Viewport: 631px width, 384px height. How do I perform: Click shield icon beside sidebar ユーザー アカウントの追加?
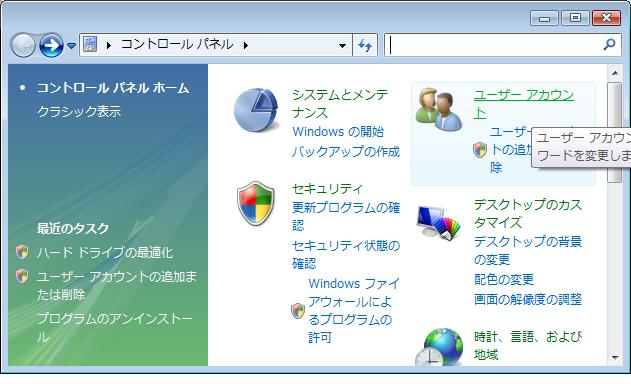pyautogui.click(x=22, y=276)
